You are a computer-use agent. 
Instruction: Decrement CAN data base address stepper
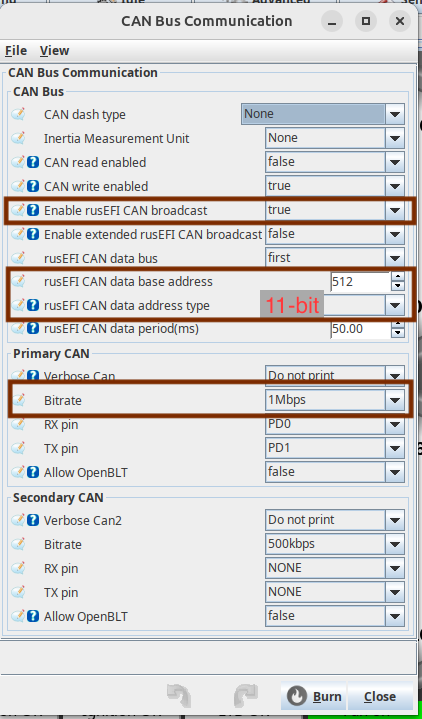[x=398, y=287]
